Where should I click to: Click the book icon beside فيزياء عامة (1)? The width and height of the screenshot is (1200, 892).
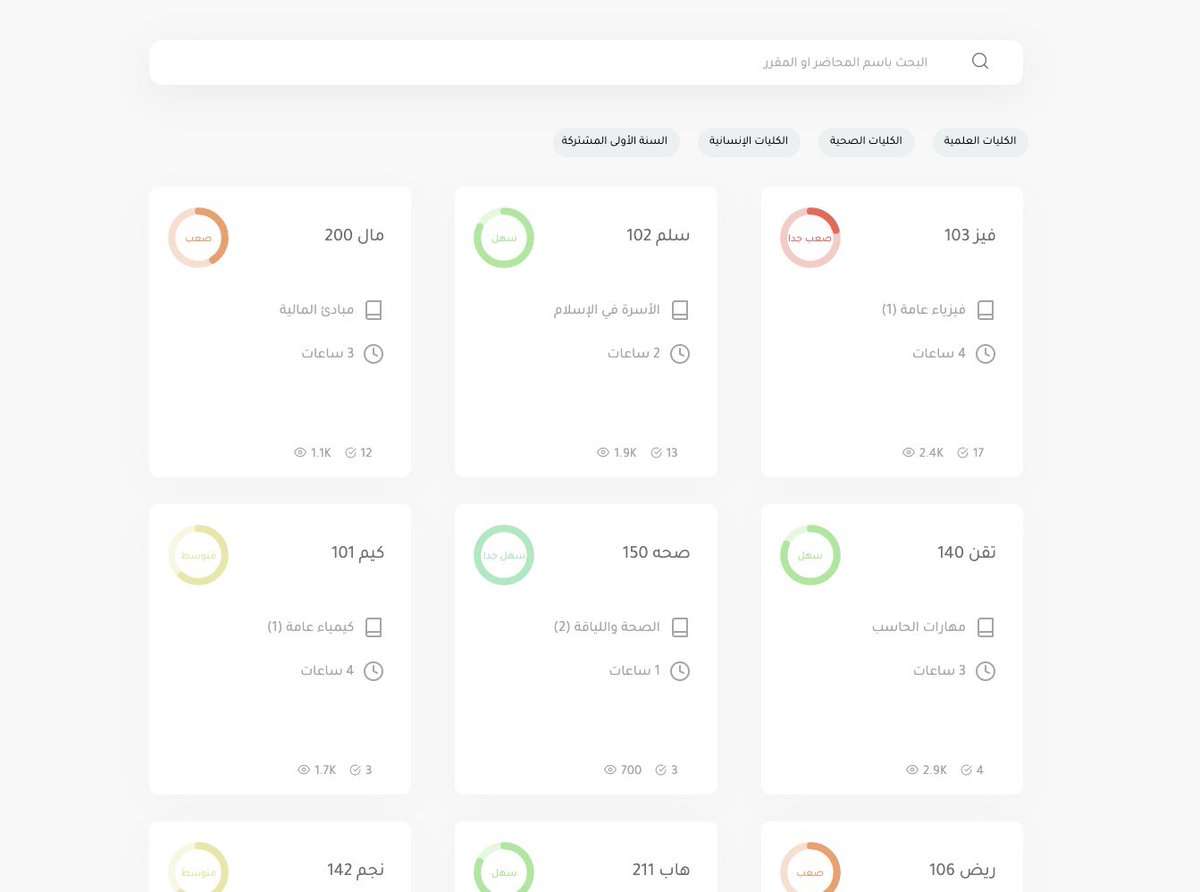click(x=985, y=310)
